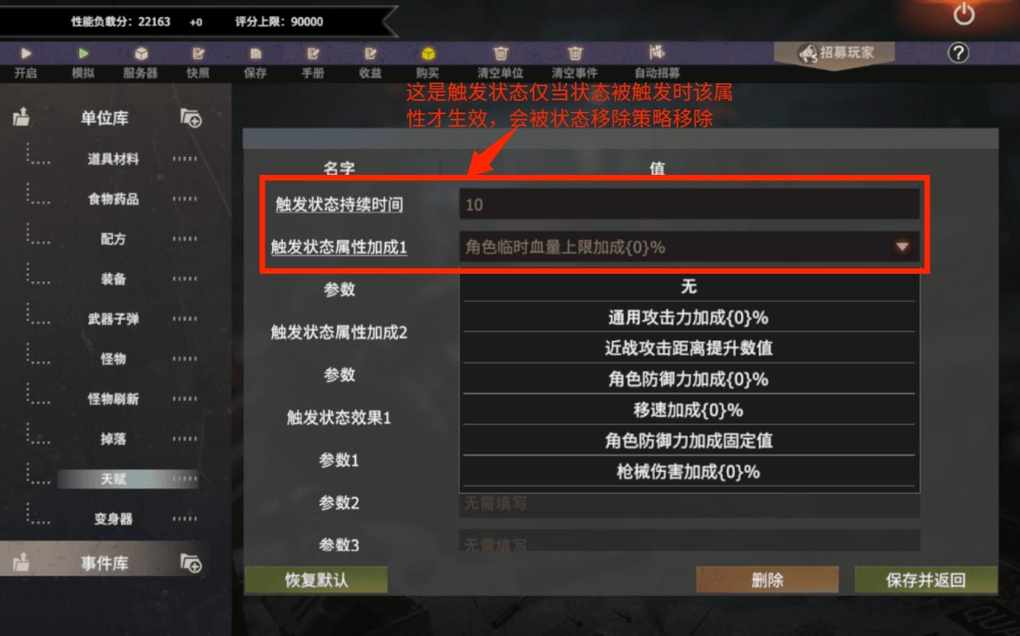The height and width of the screenshot is (636, 1020).
Task: Click the 触发状态持续时间 value input field
Action: point(689,204)
